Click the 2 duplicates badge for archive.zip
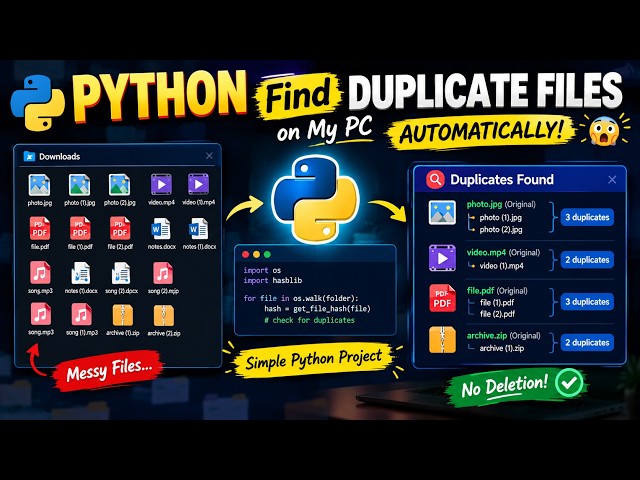Image resolution: width=640 pixels, height=480 pixels. (587, 342)
